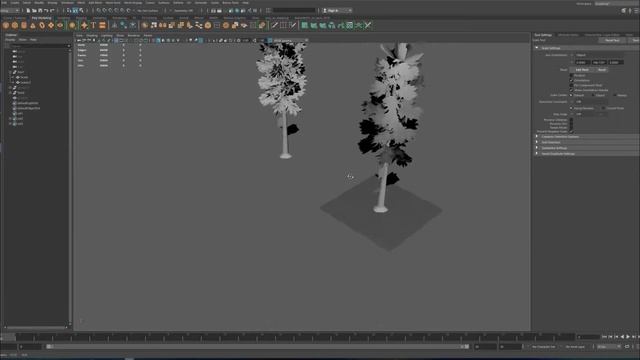Open the menu set dropdown

pyautogui.click(x=10, y=11)
